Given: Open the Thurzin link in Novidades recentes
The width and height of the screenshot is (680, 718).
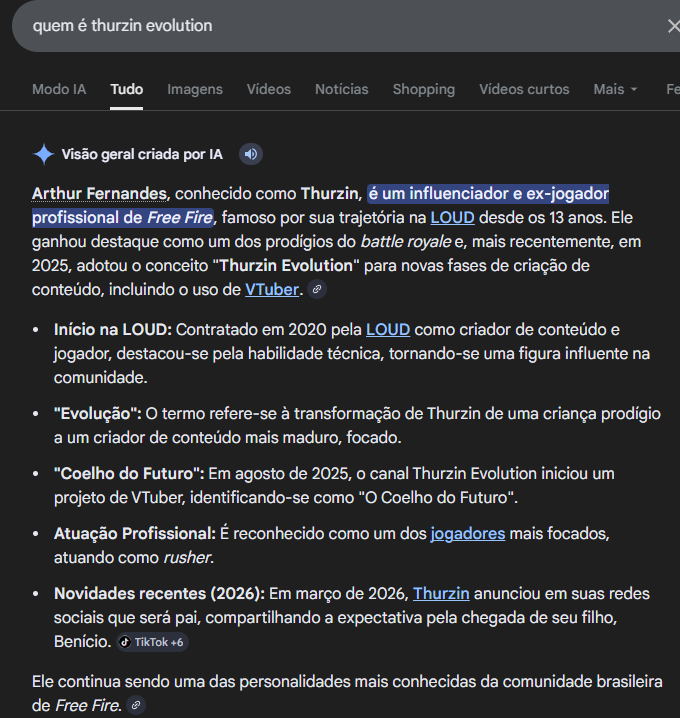Looking at the screenshot, I should 441,594.
